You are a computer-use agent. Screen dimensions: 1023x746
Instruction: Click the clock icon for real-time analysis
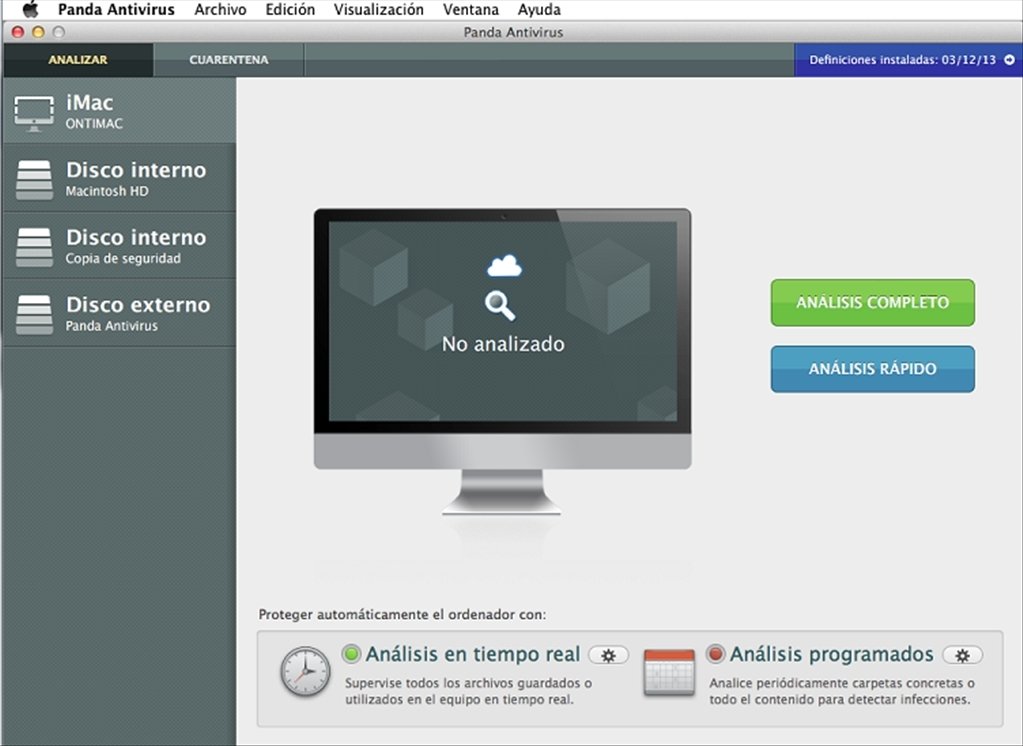(305, 671)
